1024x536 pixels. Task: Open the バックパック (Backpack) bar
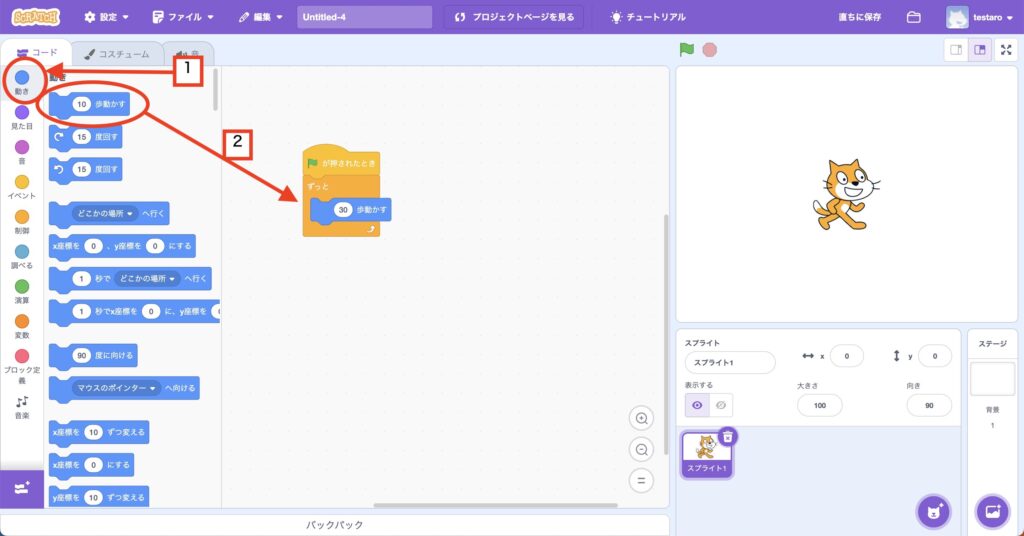334,525
